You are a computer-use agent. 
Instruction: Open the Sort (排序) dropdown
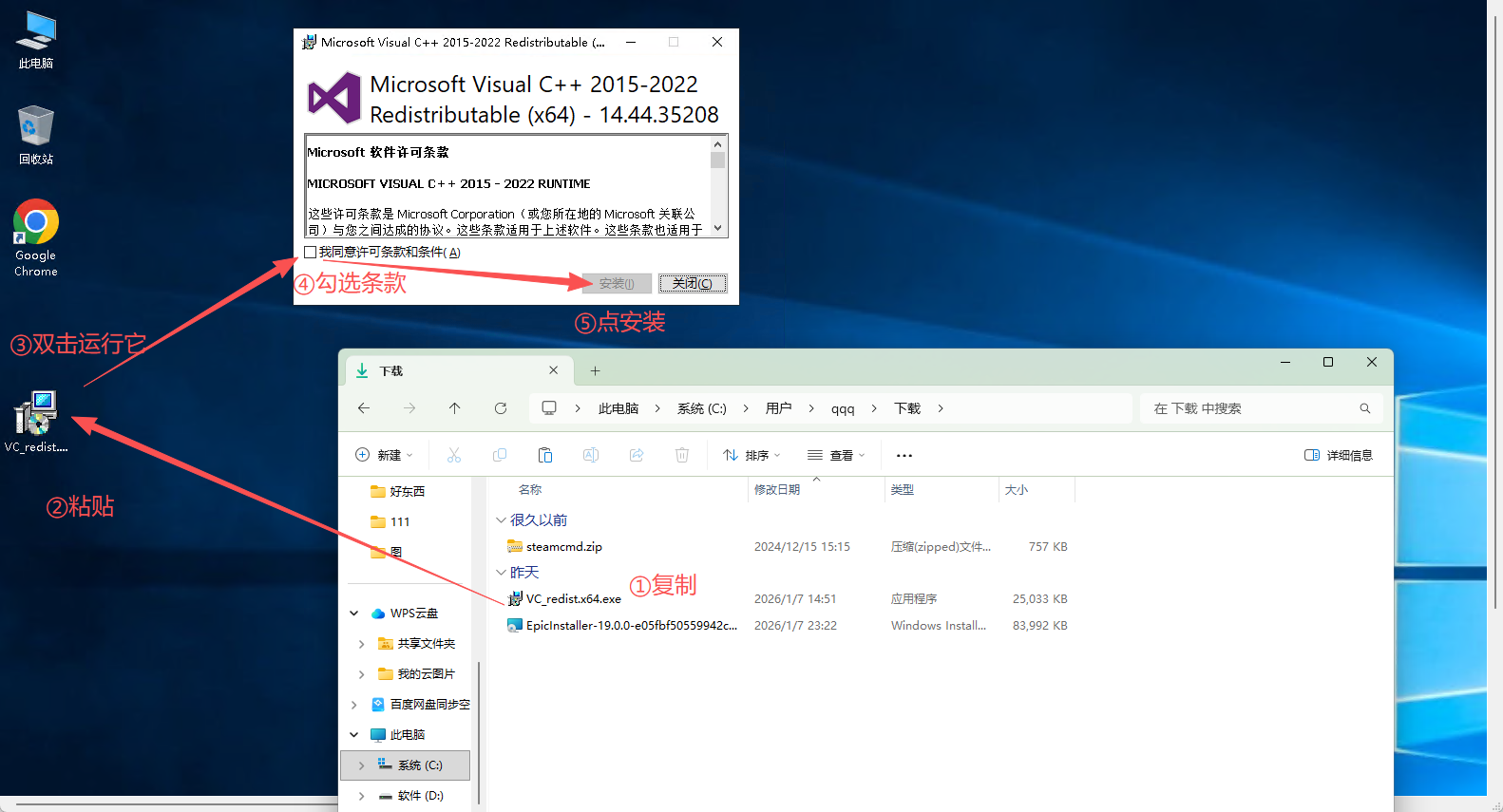[751, 455]
